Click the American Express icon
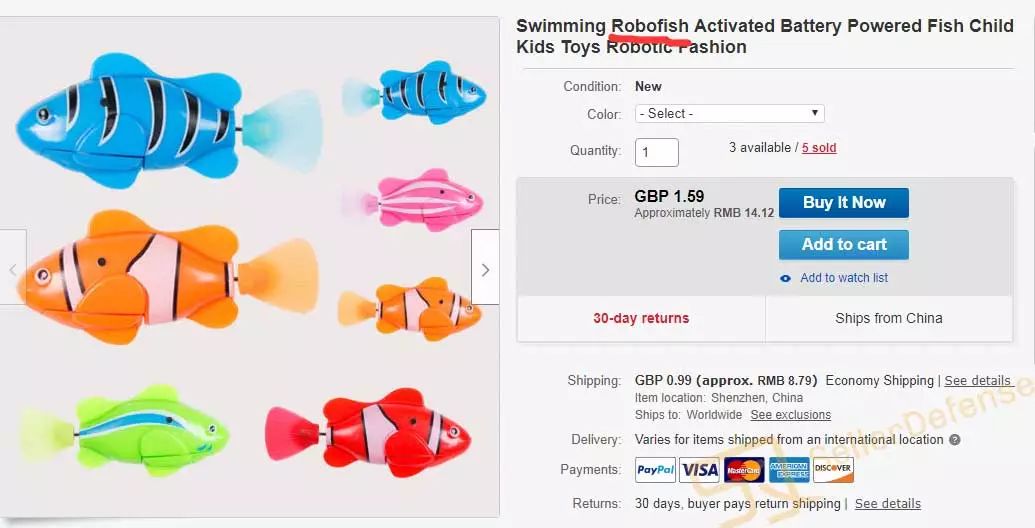 (788, 470)
